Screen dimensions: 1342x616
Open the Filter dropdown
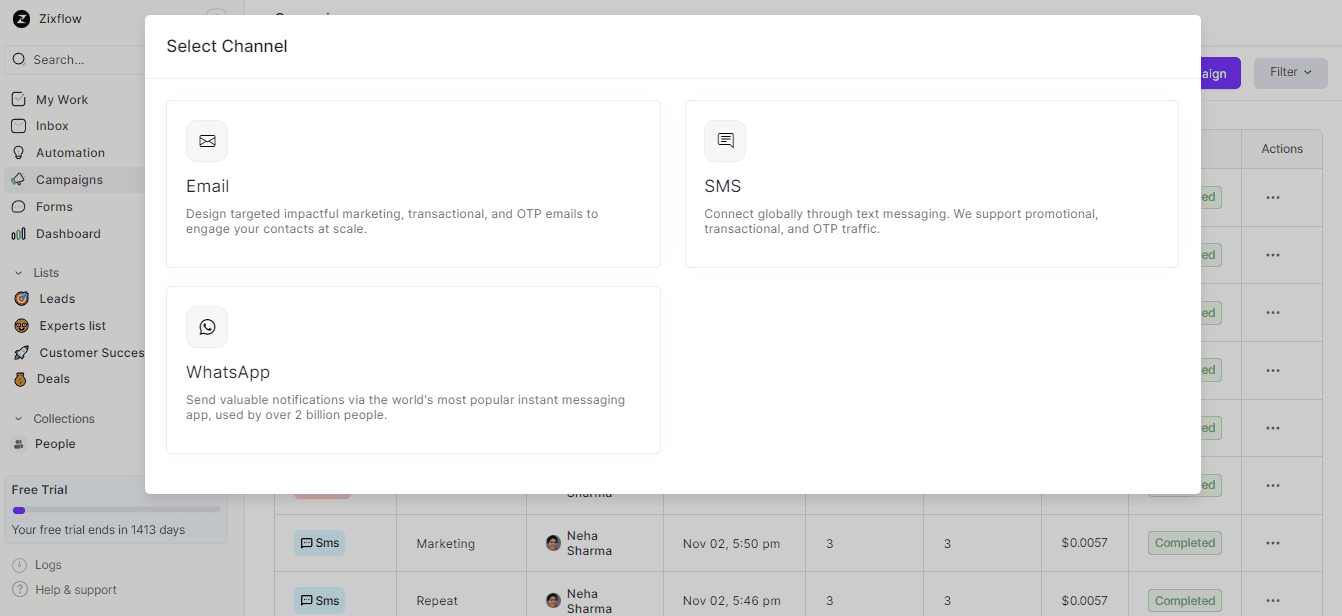1290,72
